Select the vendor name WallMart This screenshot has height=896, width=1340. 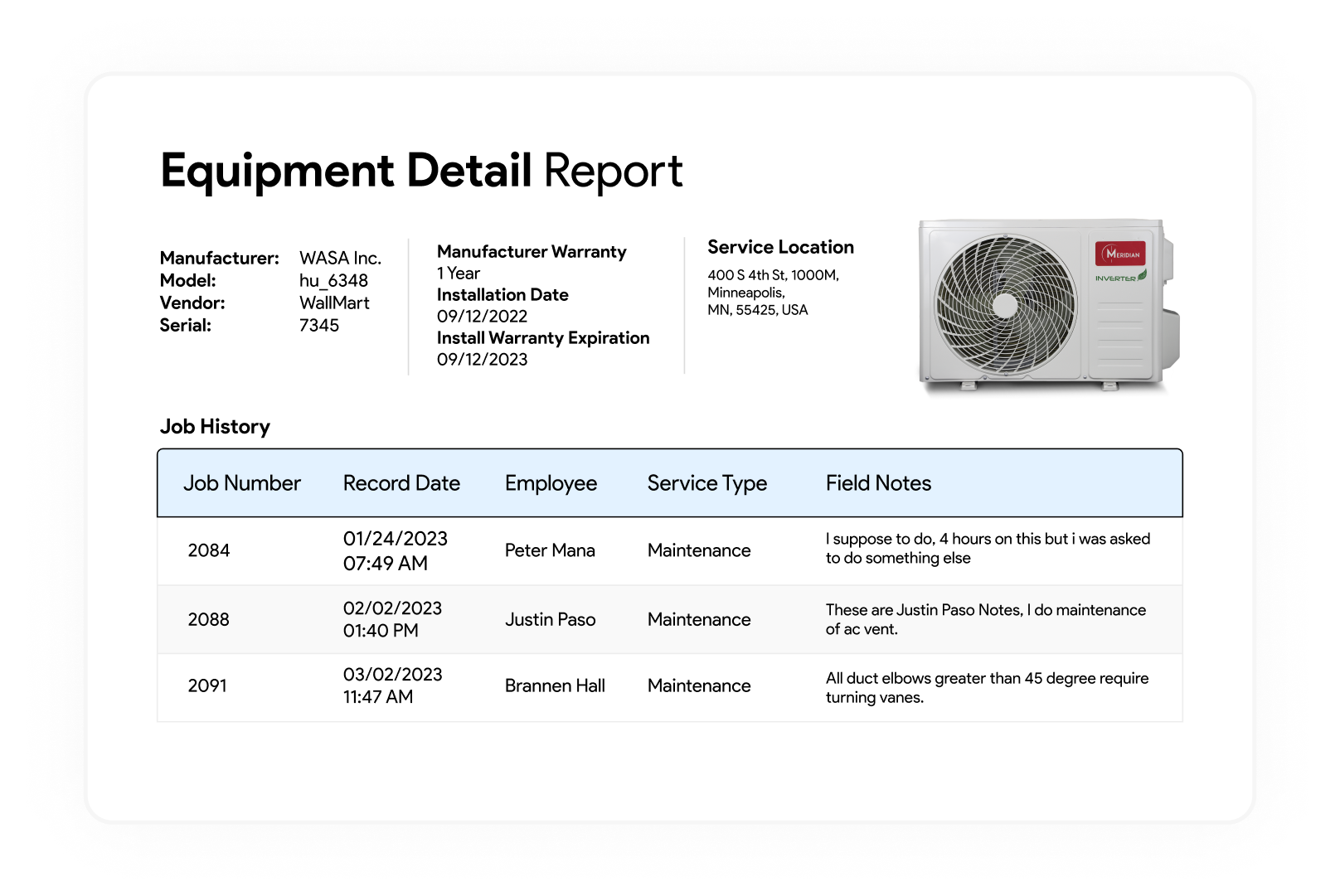(335, 303)
